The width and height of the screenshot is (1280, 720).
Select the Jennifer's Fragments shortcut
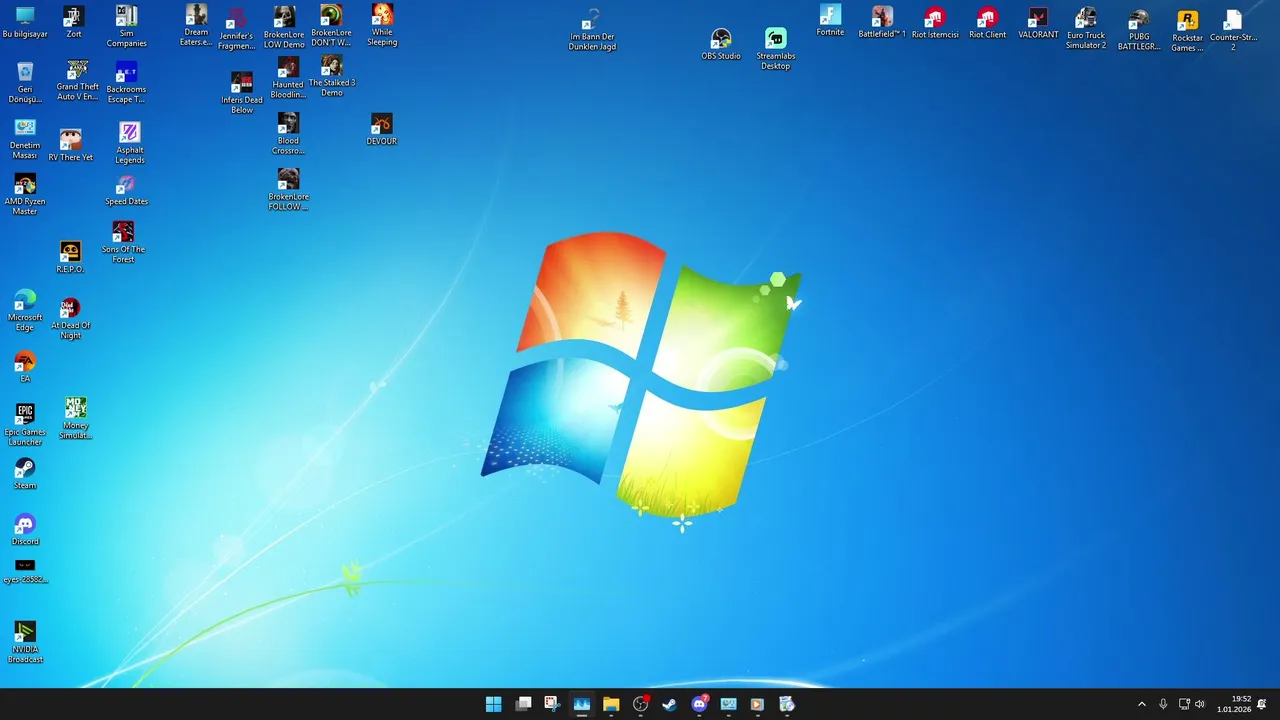point(236,29)
